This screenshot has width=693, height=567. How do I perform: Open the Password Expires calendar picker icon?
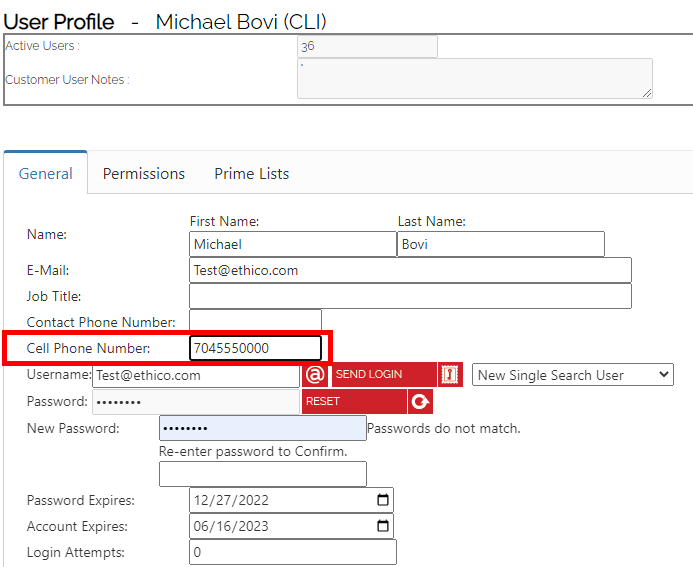[x=383, y=500]
